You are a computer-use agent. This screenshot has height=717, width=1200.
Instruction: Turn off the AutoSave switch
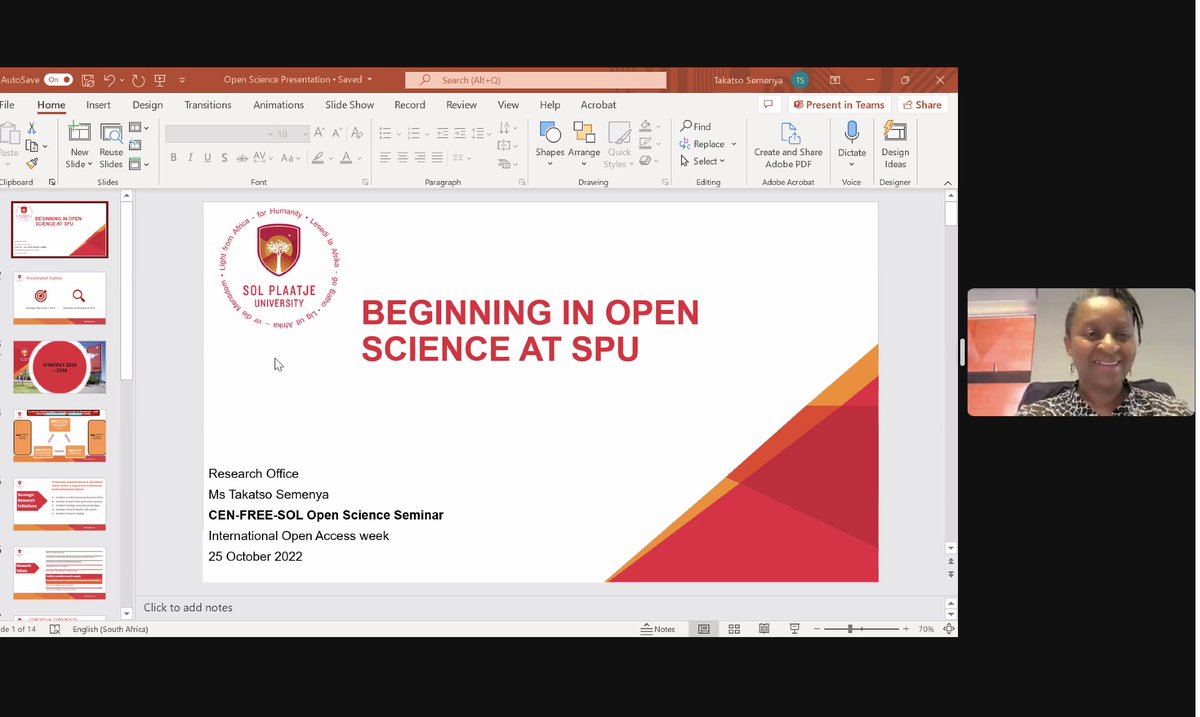[x=58, y=80]
